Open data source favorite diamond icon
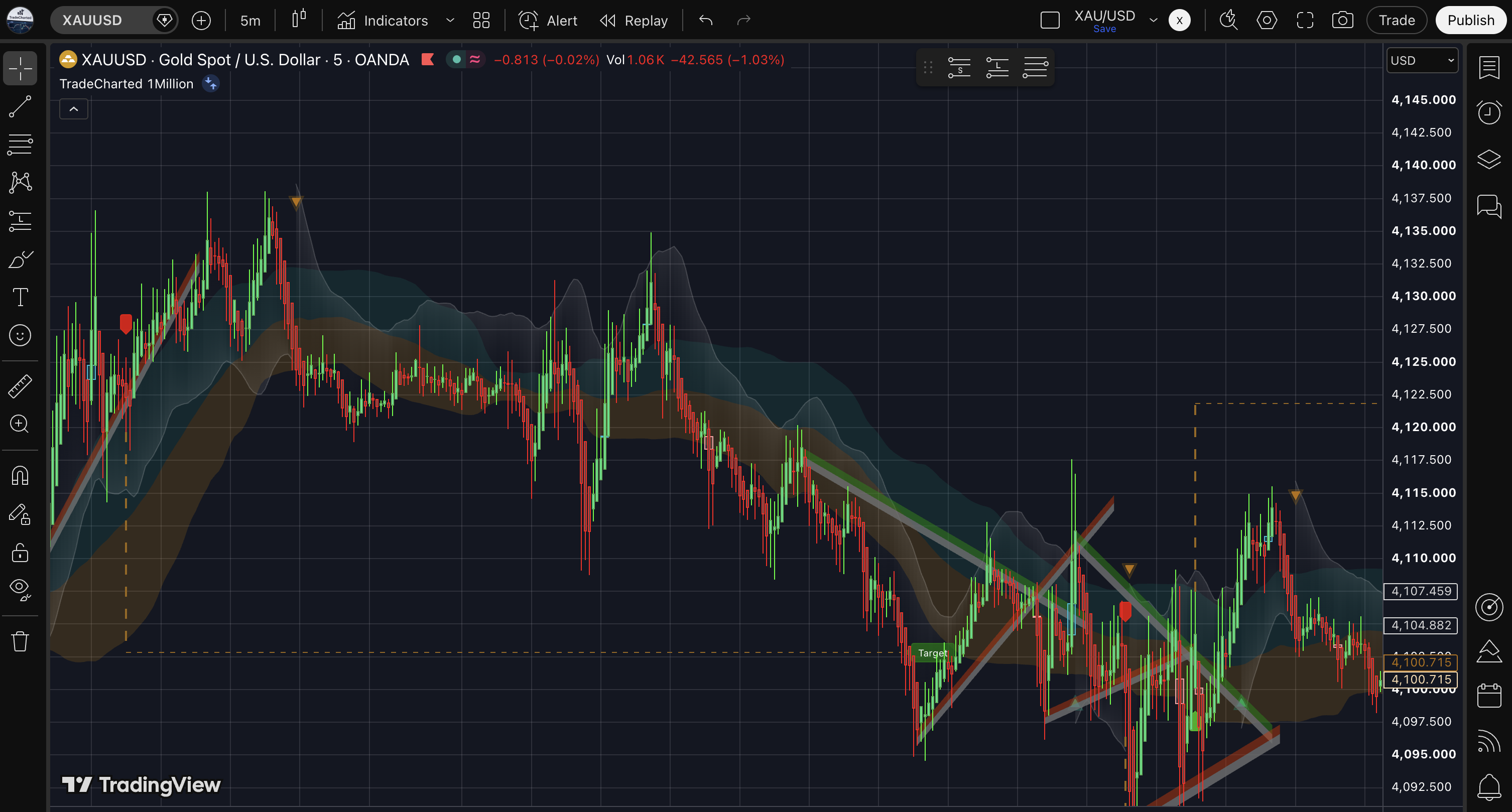 (x=165, y=20)
